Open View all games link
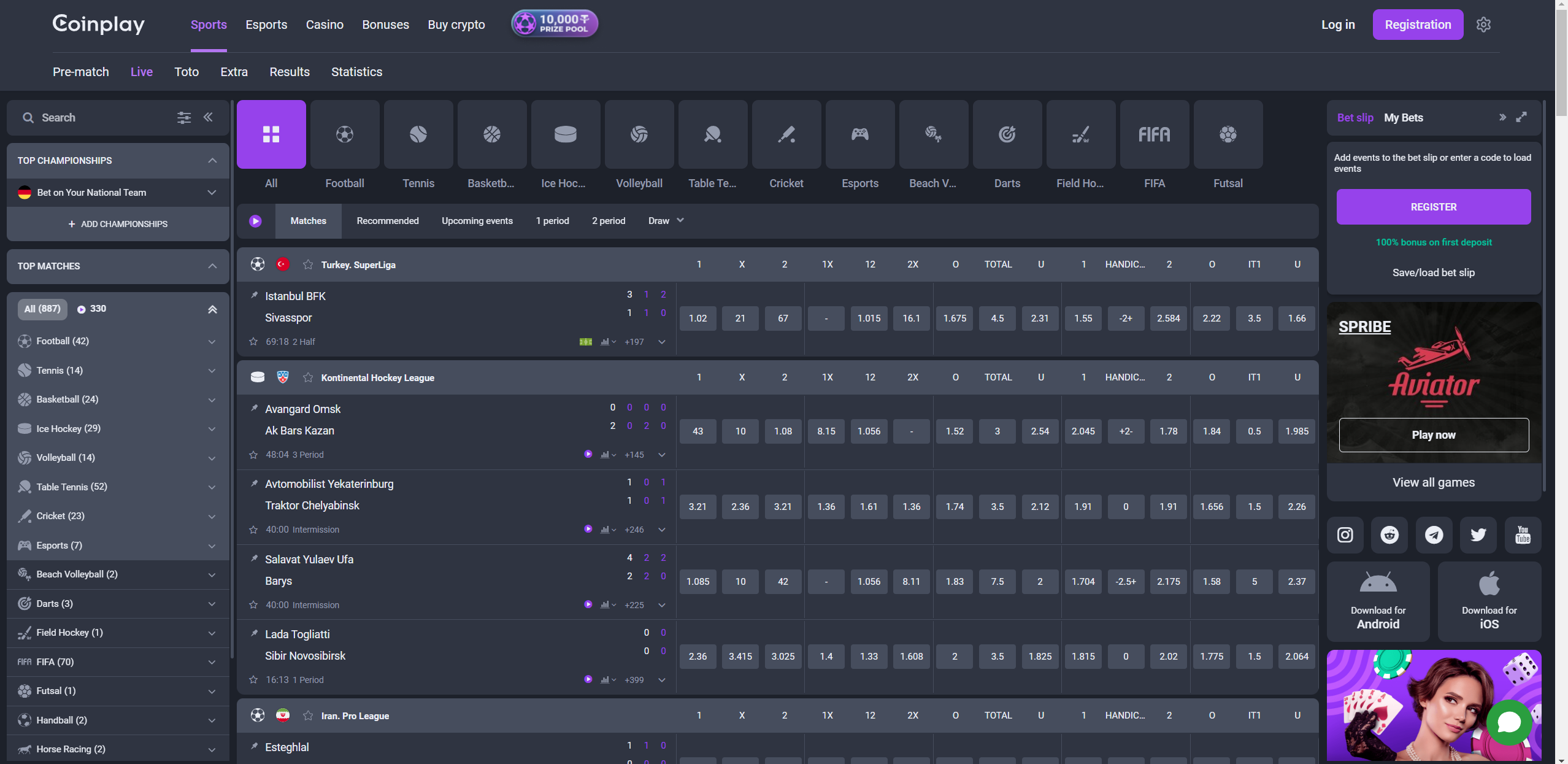The image size is (1568, 764). [1434, 482]
